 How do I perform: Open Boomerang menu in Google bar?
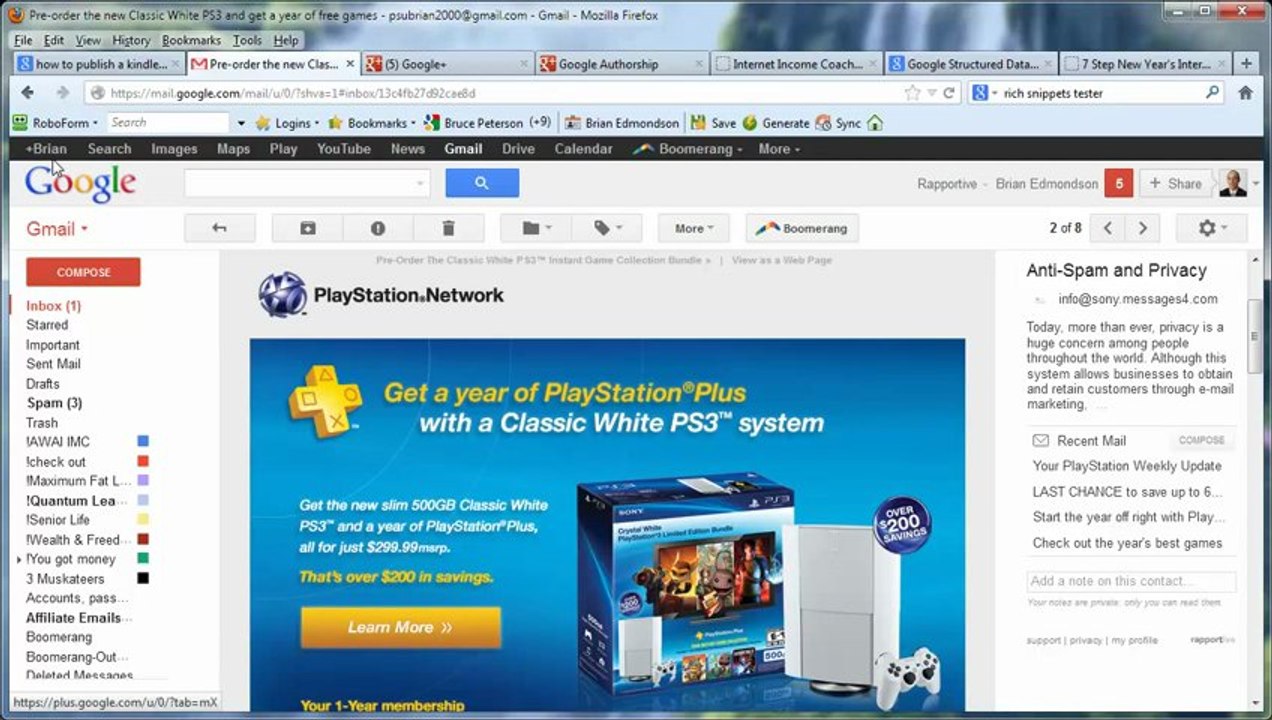(687, 149)
